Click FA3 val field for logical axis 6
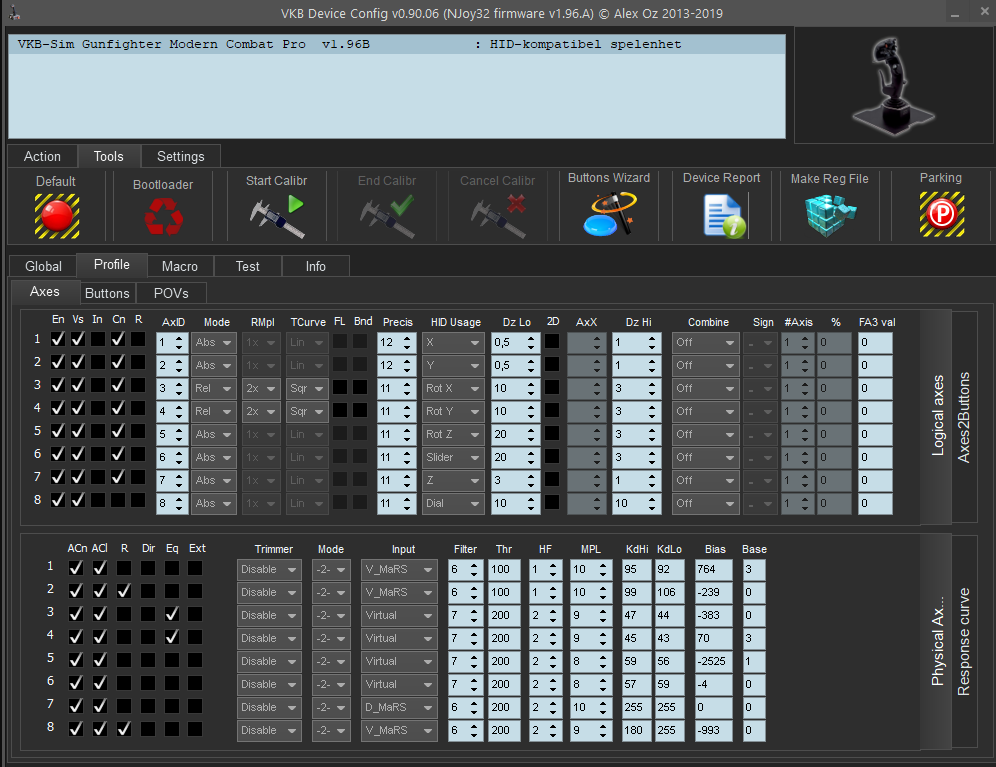The image size is (996, 767). click(875, 458)
